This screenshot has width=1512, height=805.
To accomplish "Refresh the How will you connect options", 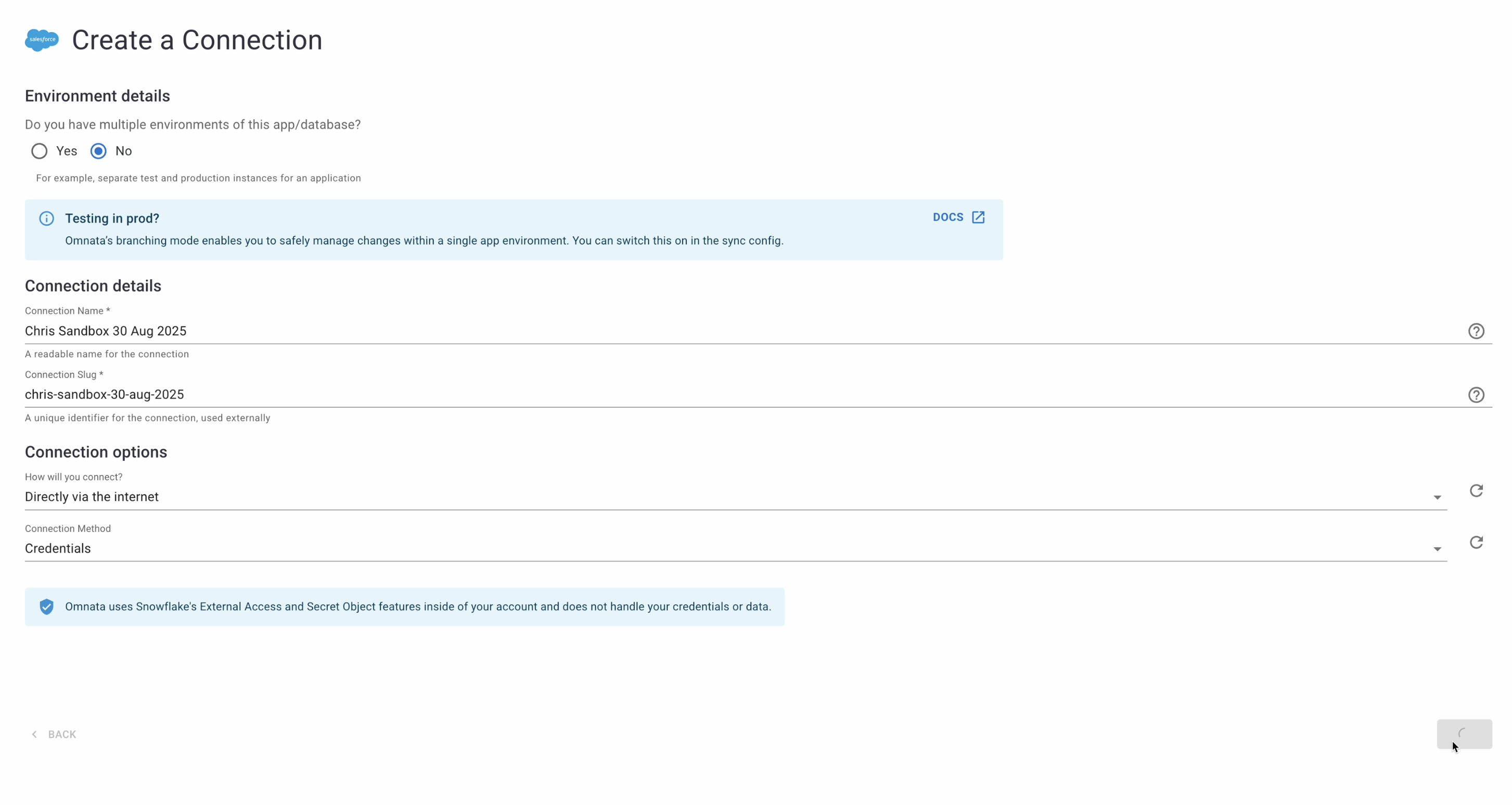I will 1476,490.
